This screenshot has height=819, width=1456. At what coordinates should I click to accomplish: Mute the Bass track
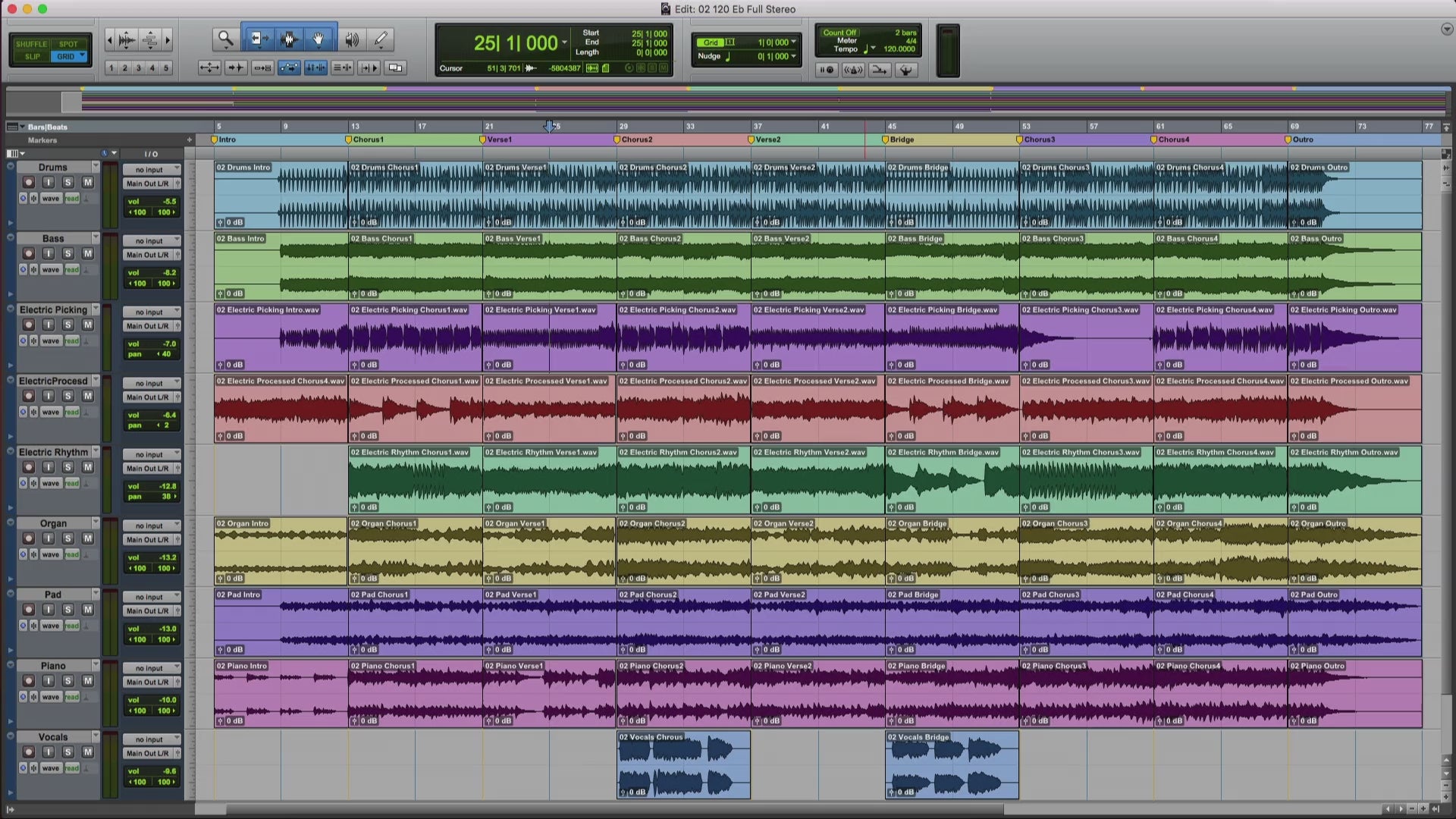(88, 253)
